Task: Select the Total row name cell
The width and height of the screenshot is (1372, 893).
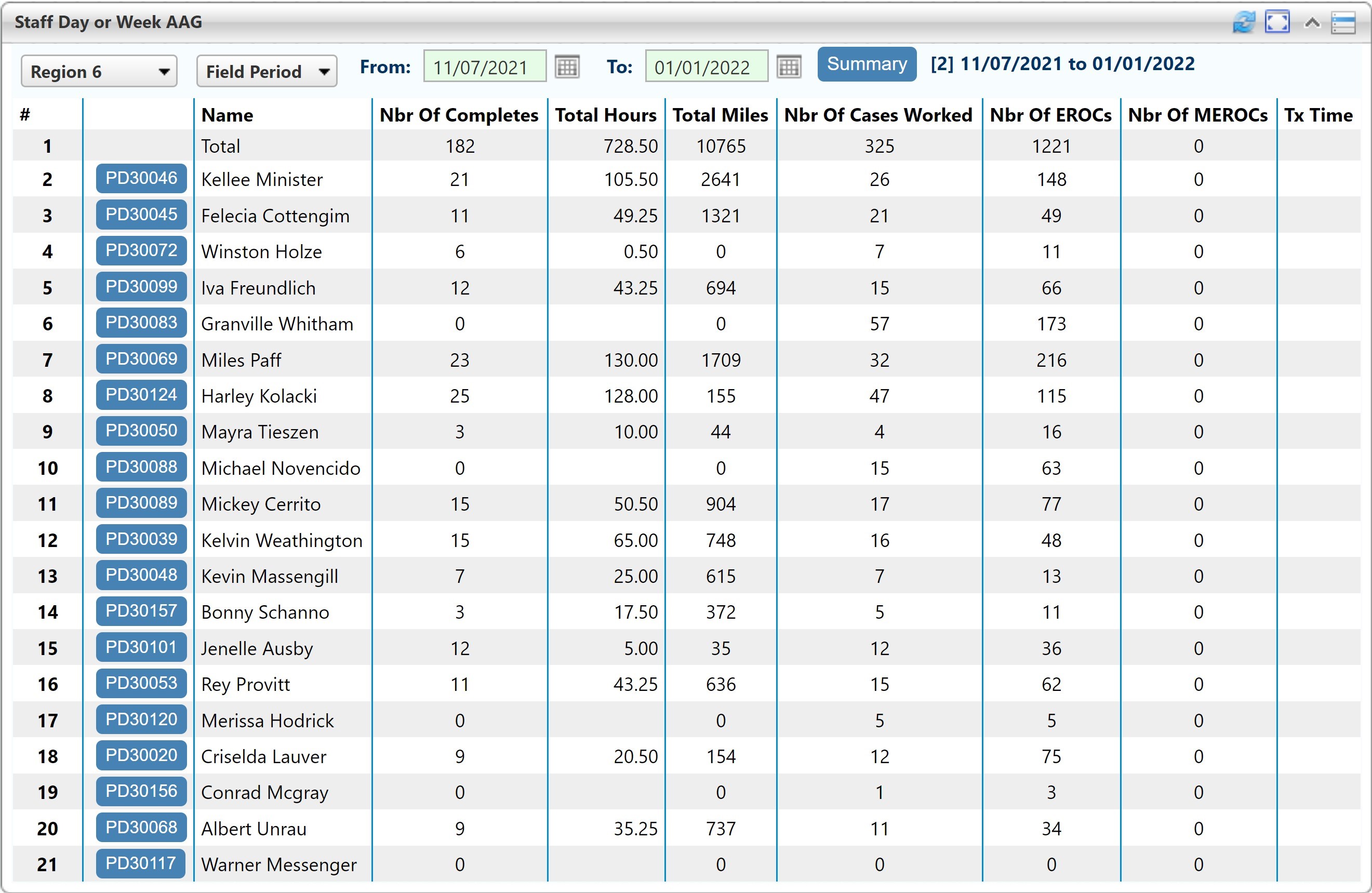Action: tap(220, 146)
